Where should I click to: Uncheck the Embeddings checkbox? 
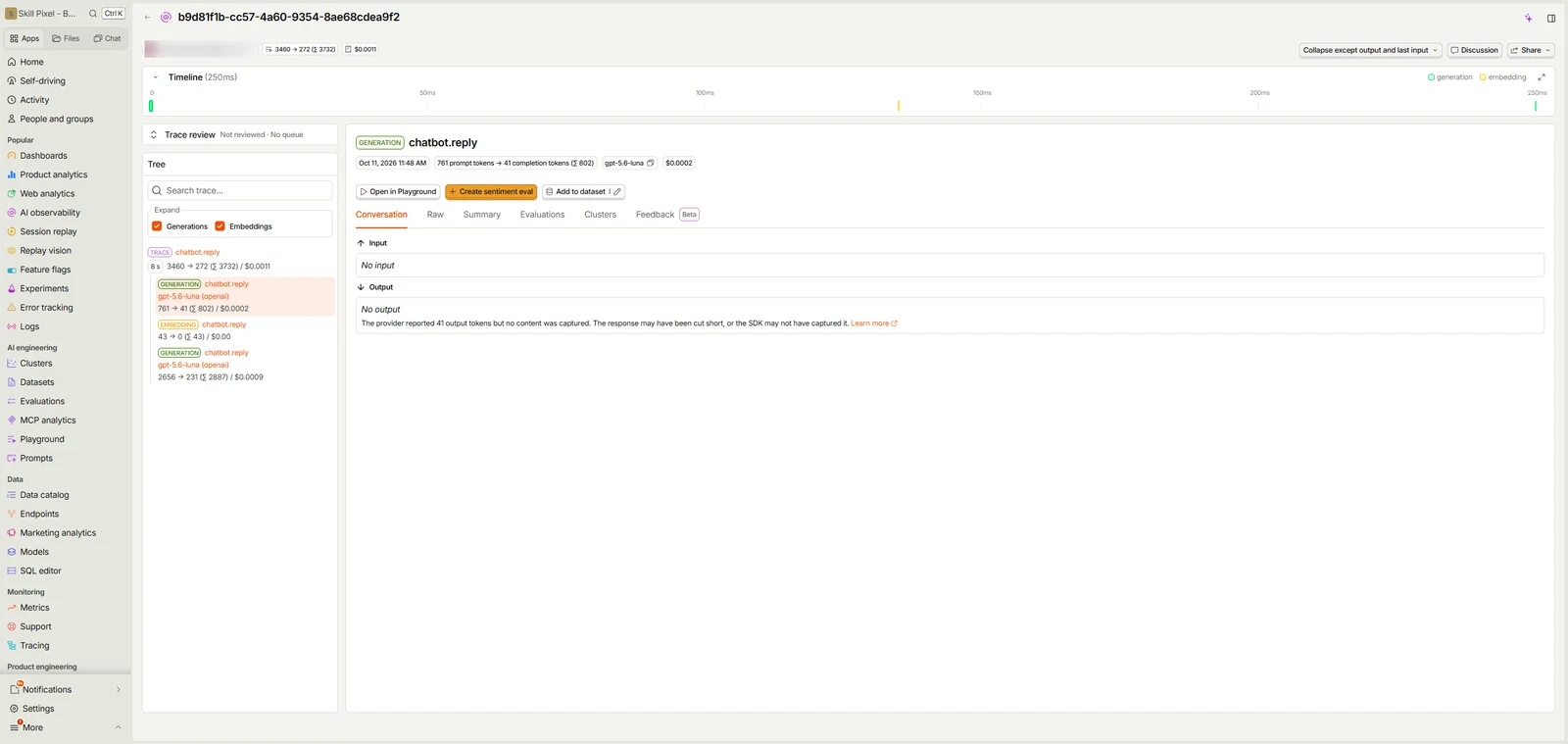point(220,226)
